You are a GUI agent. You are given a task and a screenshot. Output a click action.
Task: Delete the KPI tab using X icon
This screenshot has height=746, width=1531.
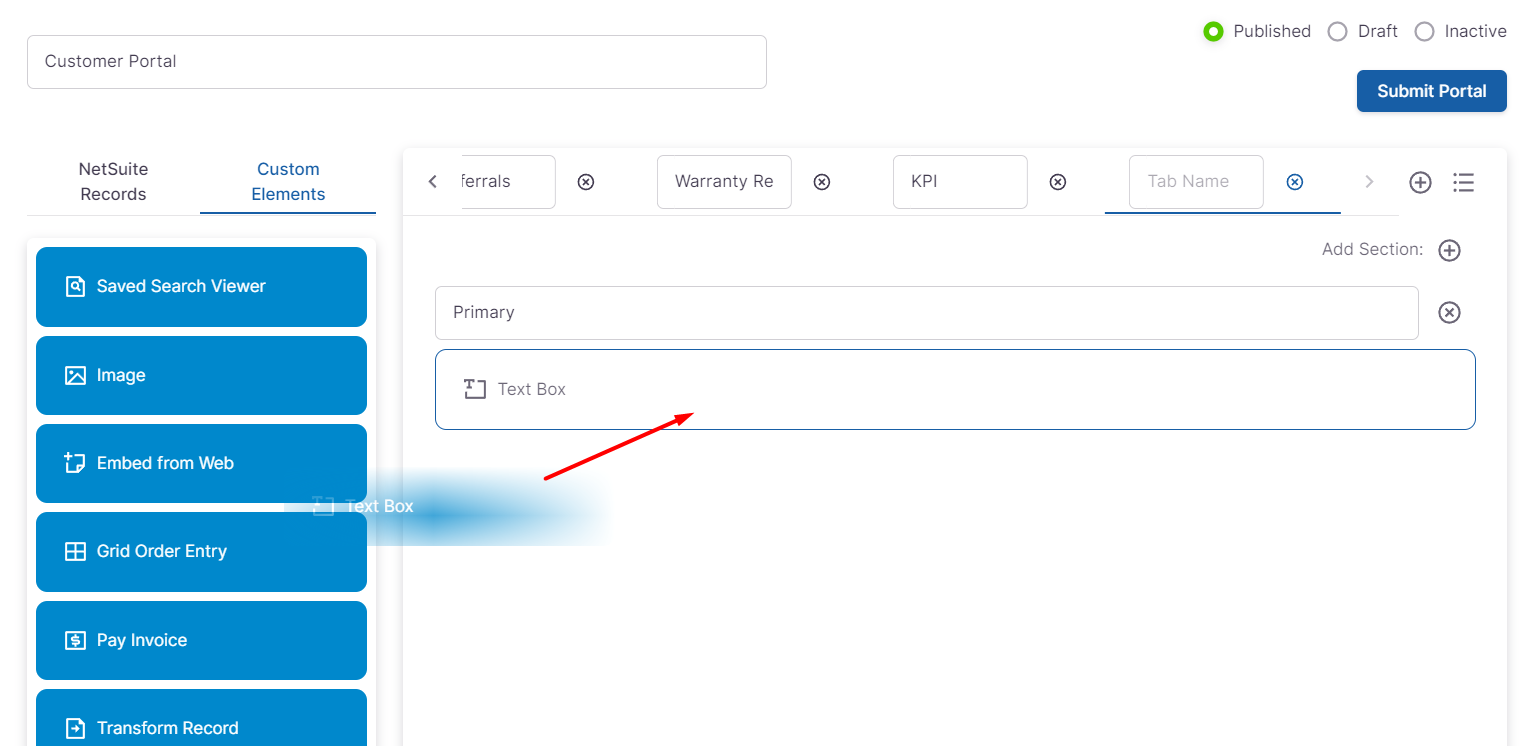pos(1057,182)
